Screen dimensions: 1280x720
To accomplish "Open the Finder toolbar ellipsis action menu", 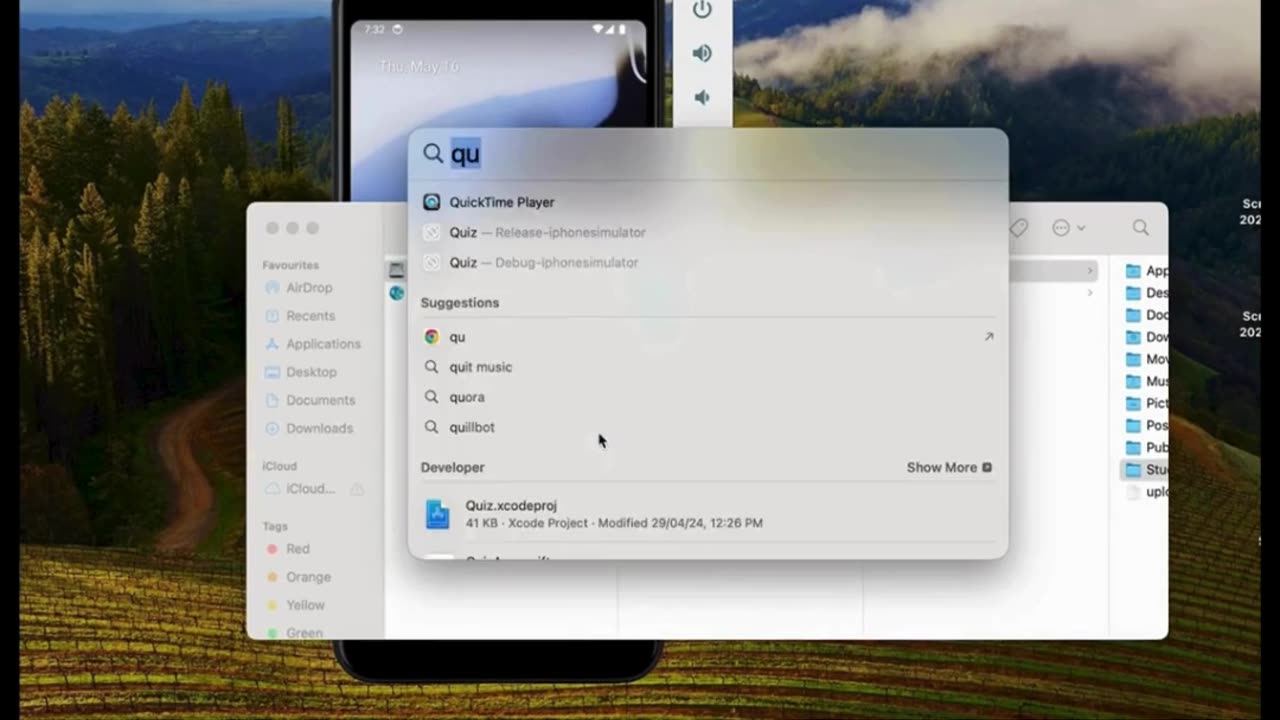I will pos(1068,228).
